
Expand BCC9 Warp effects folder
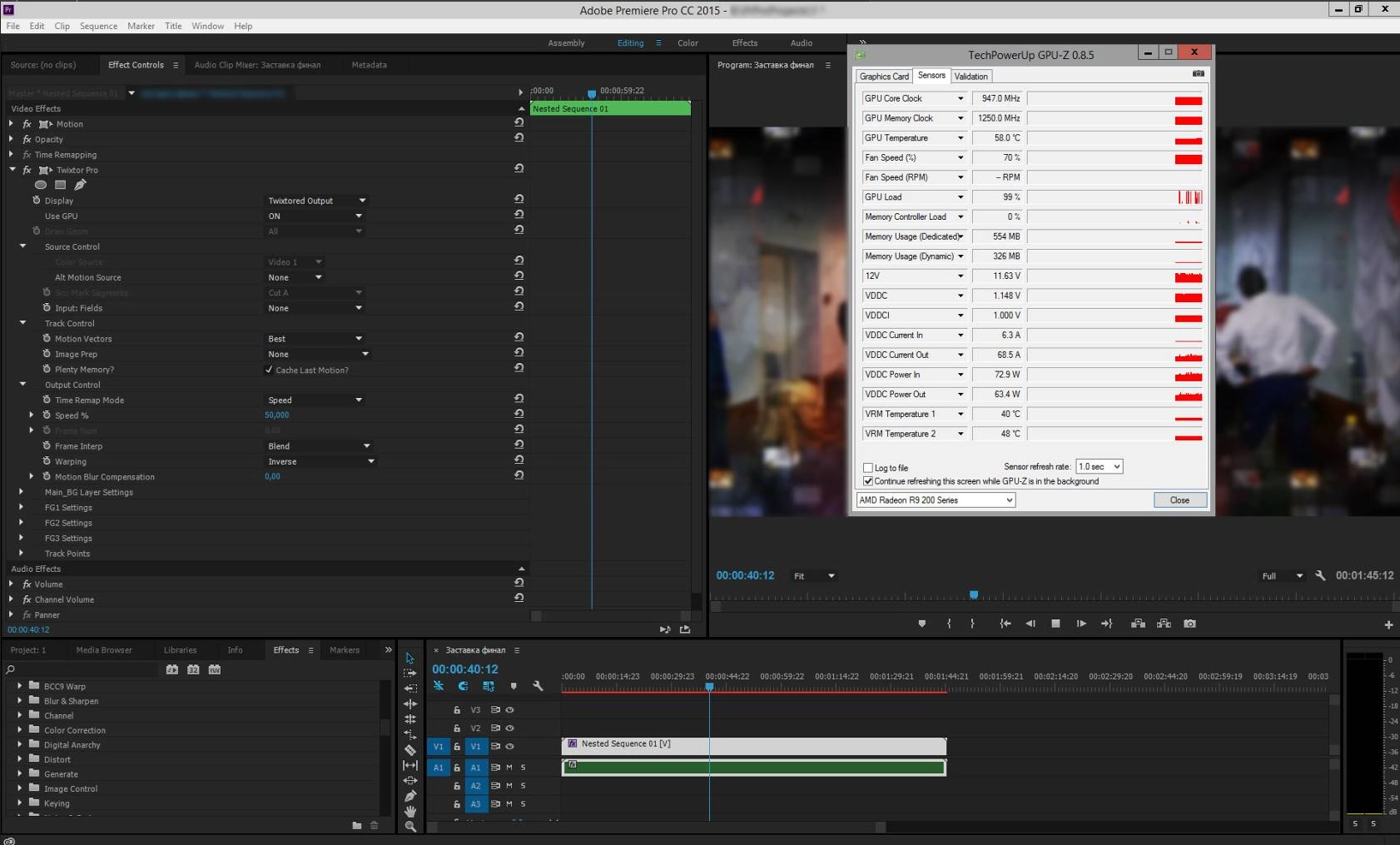pos(19,686)
